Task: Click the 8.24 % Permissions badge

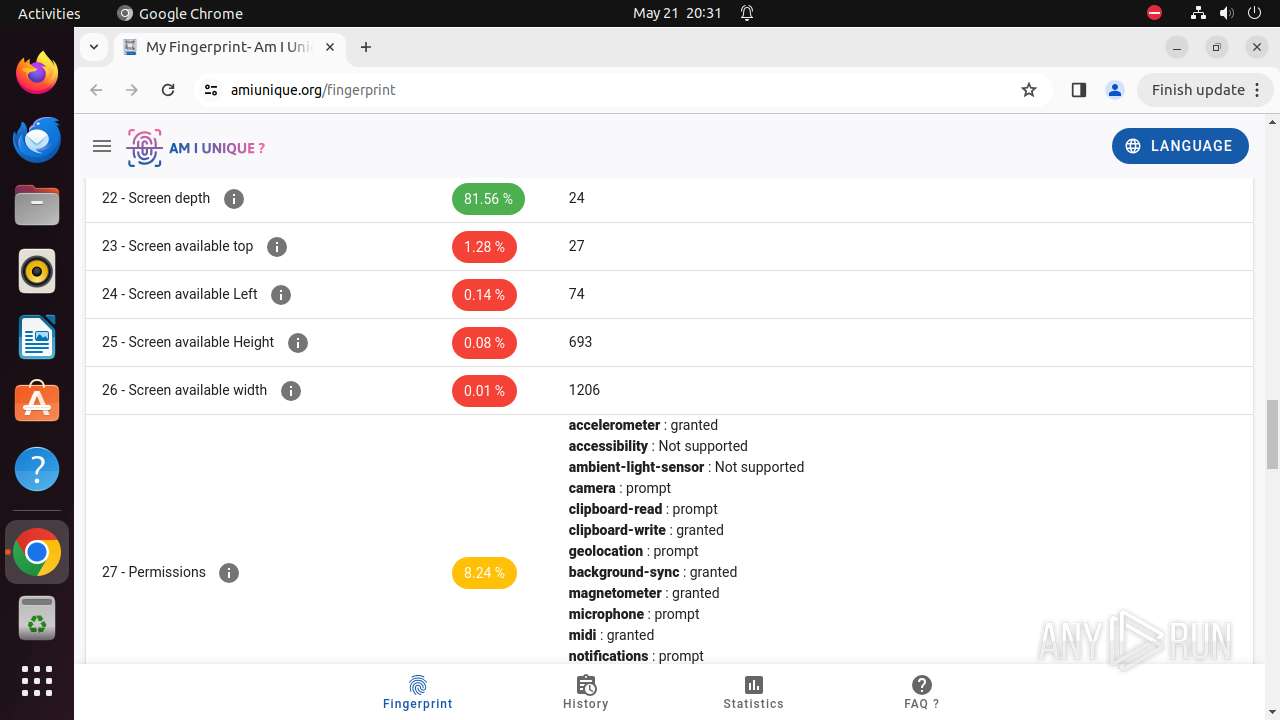Action: (484, 573)
